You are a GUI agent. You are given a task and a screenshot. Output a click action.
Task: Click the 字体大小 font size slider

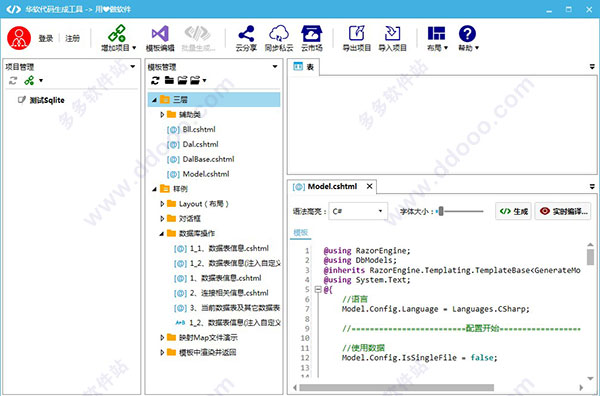point(460,211)
